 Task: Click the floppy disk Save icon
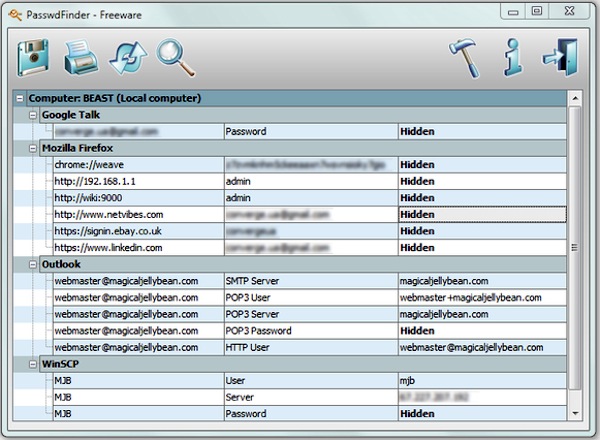coord(33,57)
